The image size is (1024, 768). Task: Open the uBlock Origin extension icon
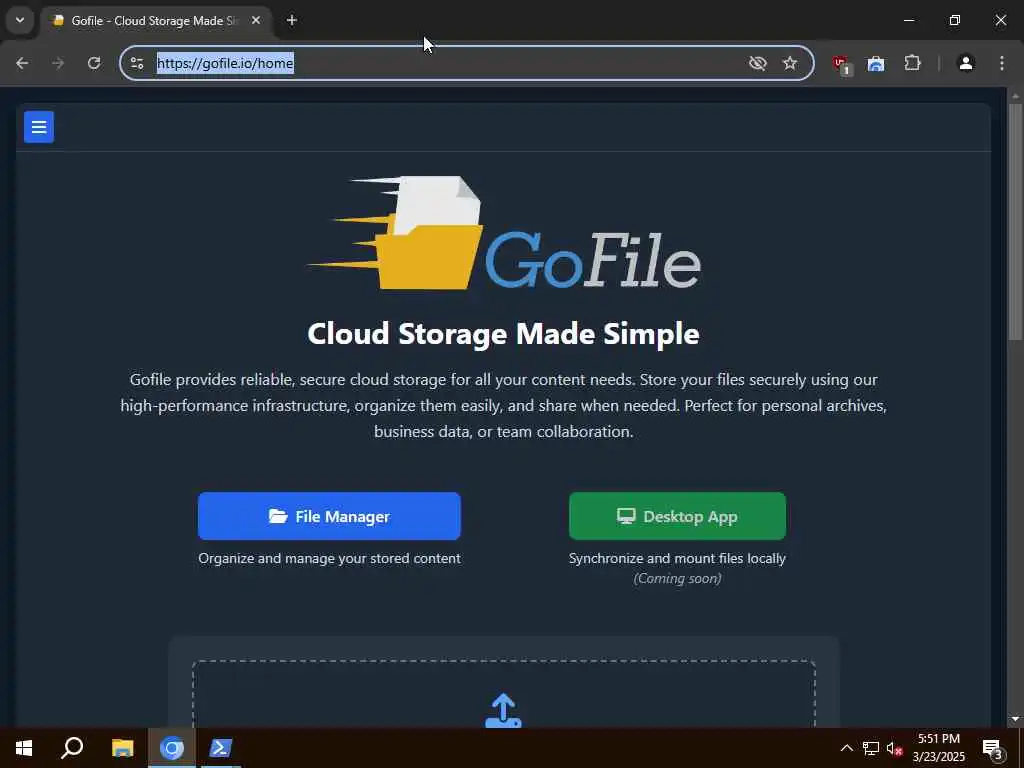coord(841,63)
